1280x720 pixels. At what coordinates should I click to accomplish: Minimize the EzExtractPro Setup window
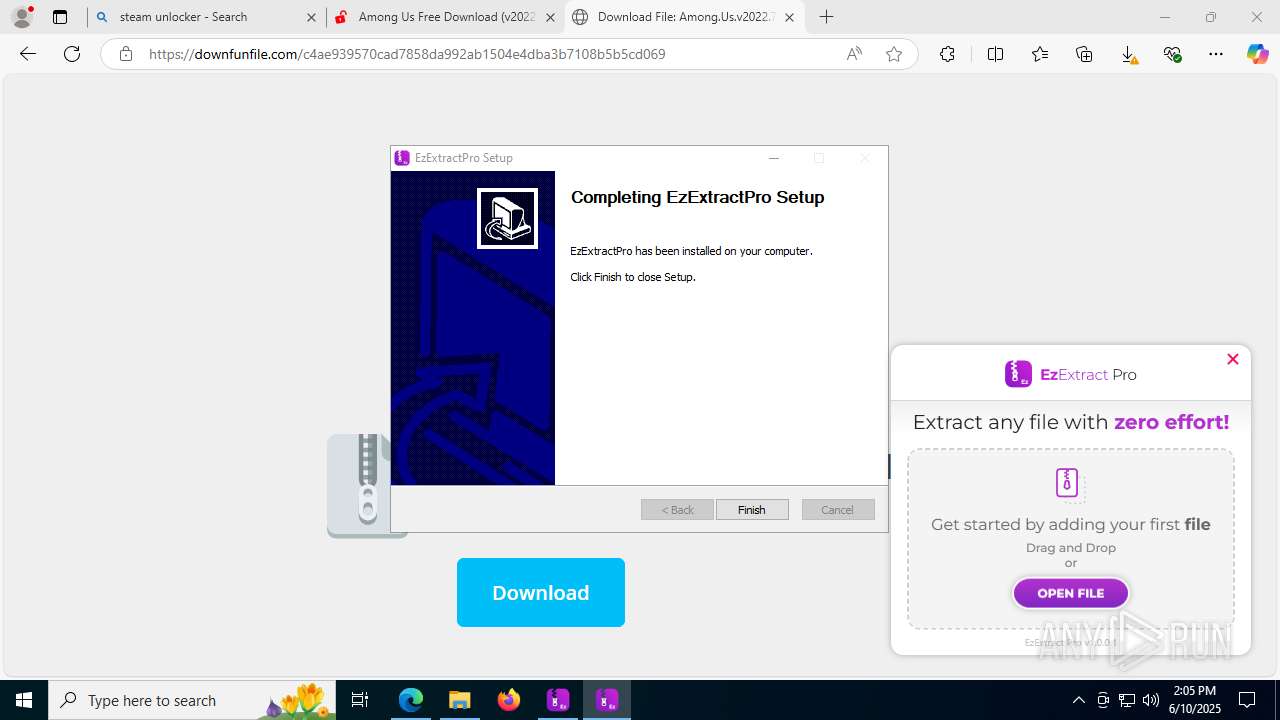click(773, 158)
